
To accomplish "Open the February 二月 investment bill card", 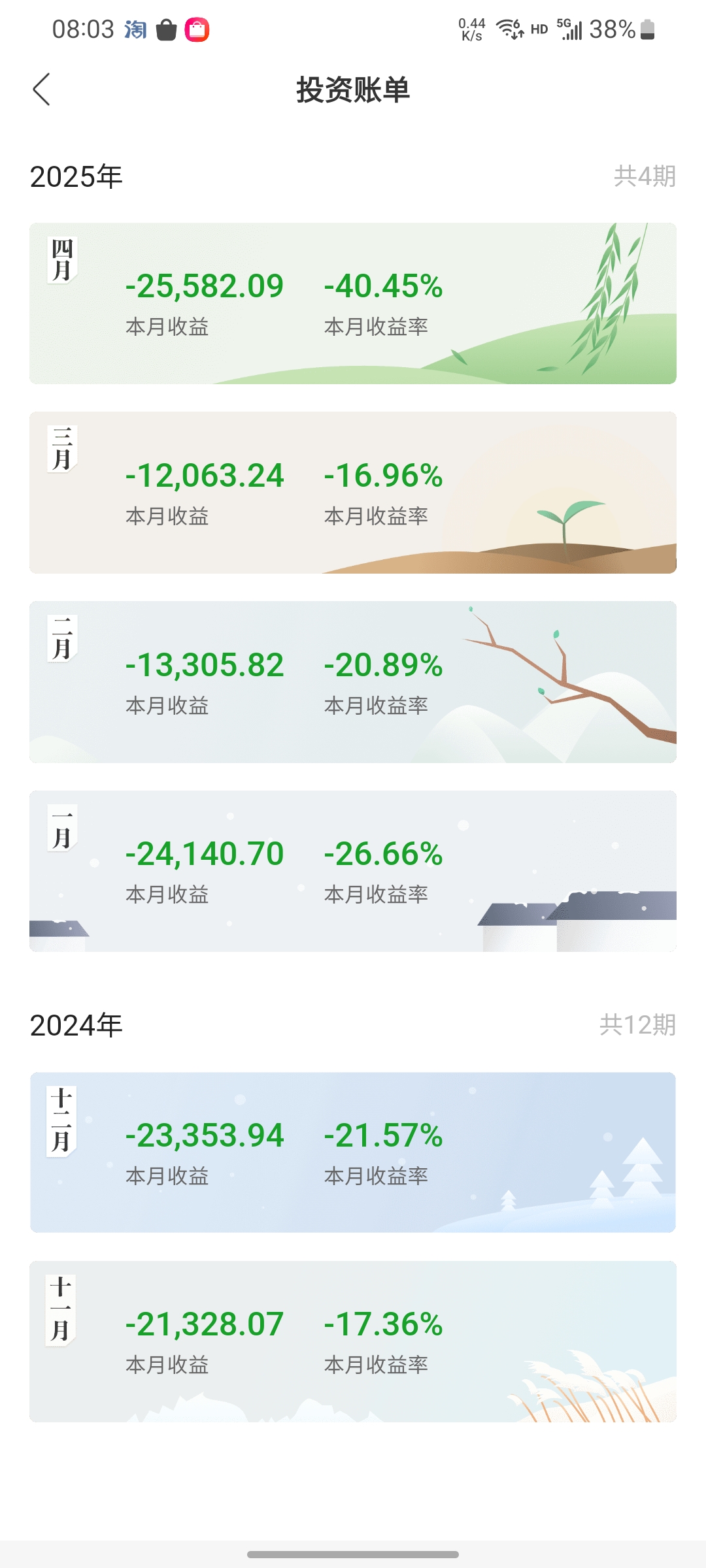I will pos(353,682).
